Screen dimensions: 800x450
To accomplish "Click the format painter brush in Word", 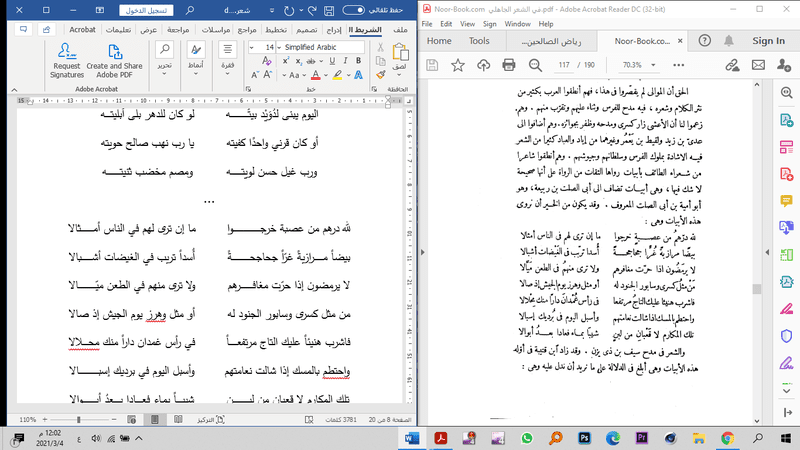I will [381, 75].
